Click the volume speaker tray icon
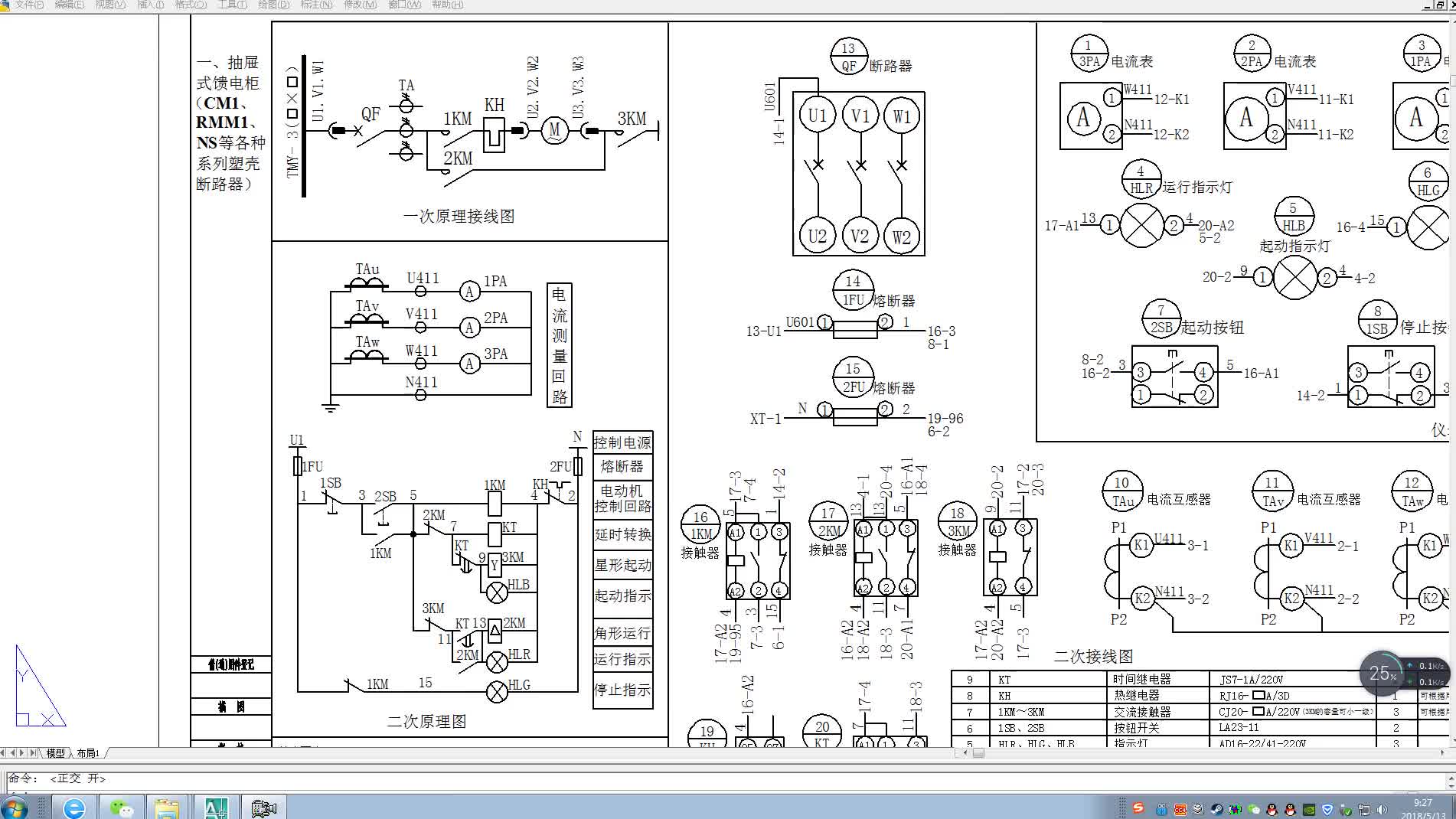 click(x=1383, y=809)
